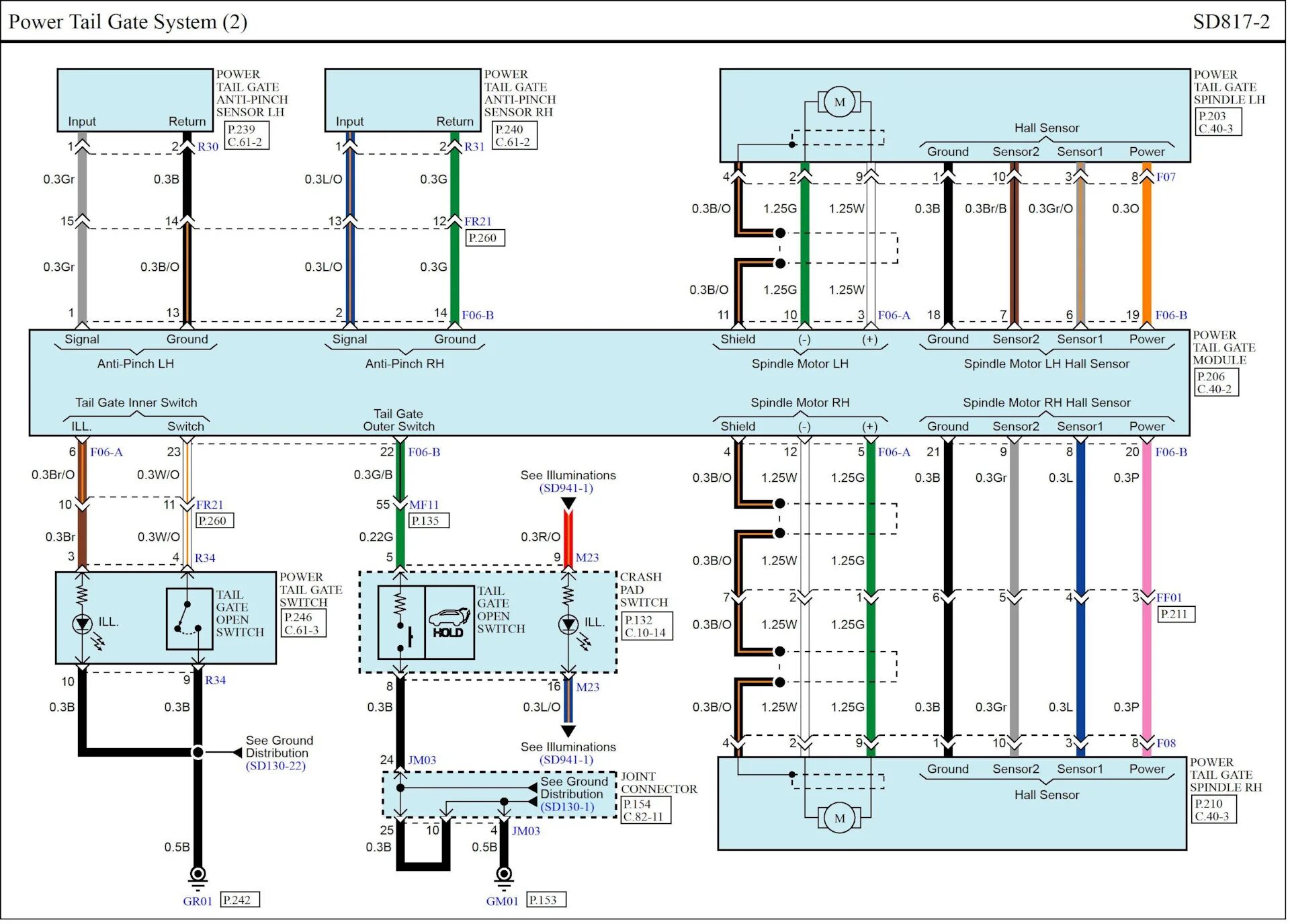Select the 'Spindle Motor RH Hall Sensor' label
Viewport: 1290px width, 924px height.
(1047, 403)
